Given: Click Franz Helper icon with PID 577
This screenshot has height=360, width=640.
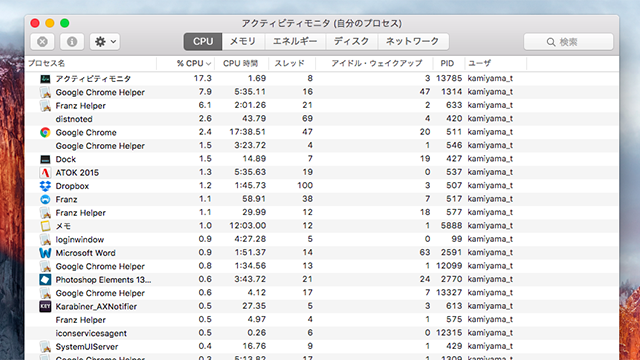Looking at the screenshot, I should pos(45,213).
